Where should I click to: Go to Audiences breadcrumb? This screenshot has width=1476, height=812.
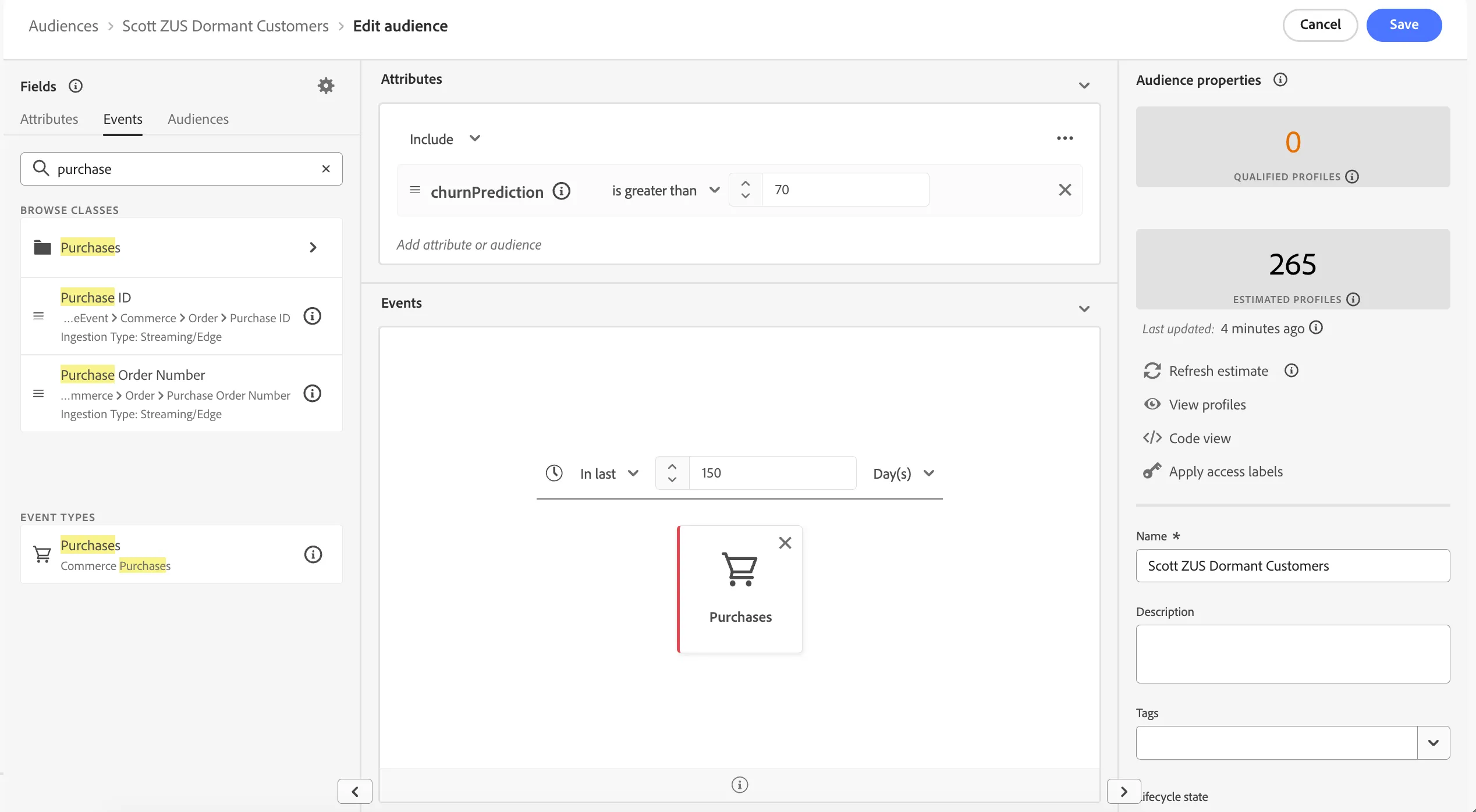click(x=63, y=26)
